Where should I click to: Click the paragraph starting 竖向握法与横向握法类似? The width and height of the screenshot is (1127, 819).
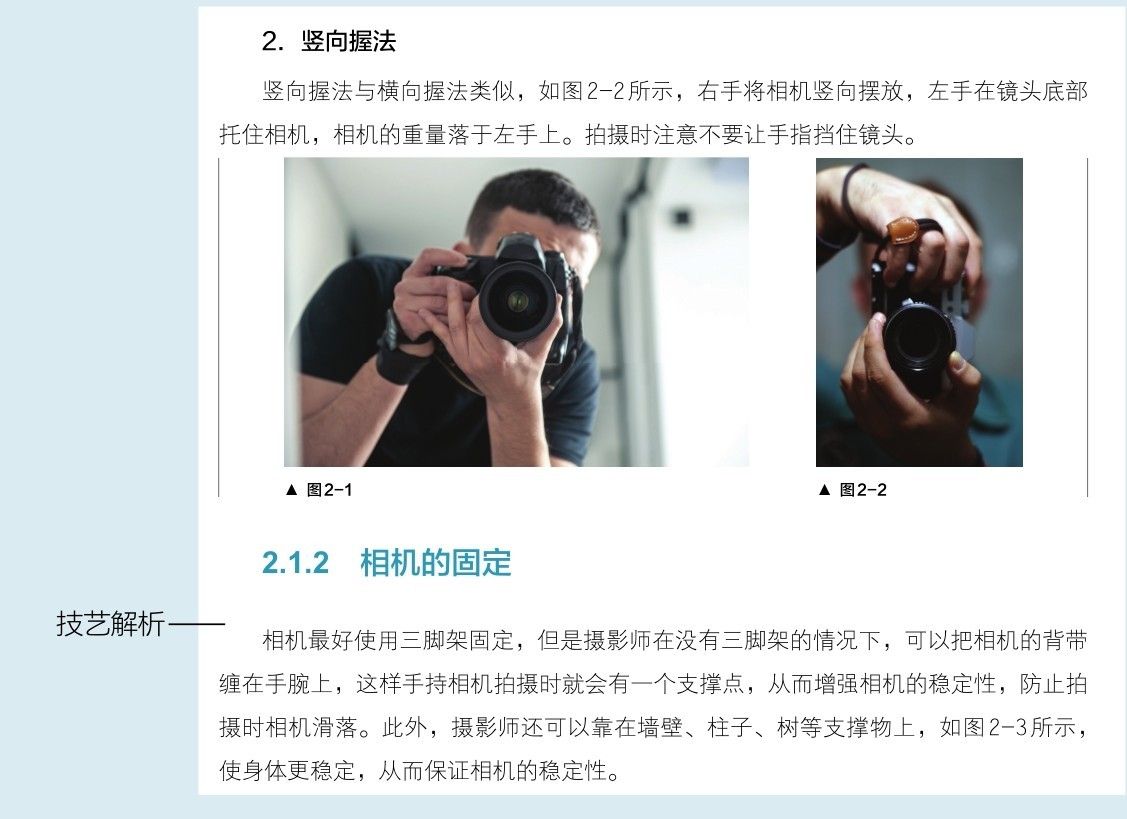point(653,113)
